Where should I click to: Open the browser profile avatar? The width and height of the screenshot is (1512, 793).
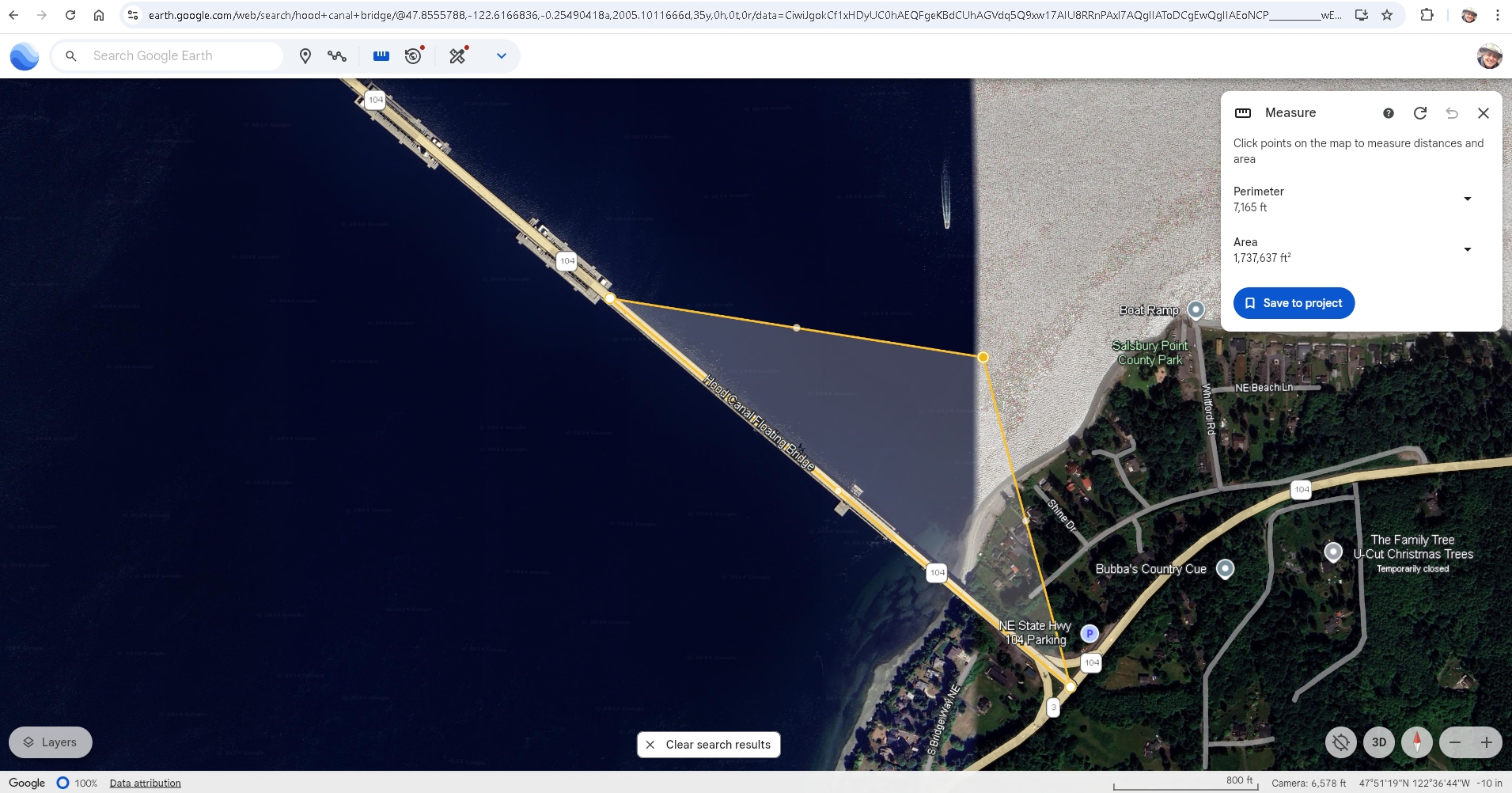click(1469, 15)
